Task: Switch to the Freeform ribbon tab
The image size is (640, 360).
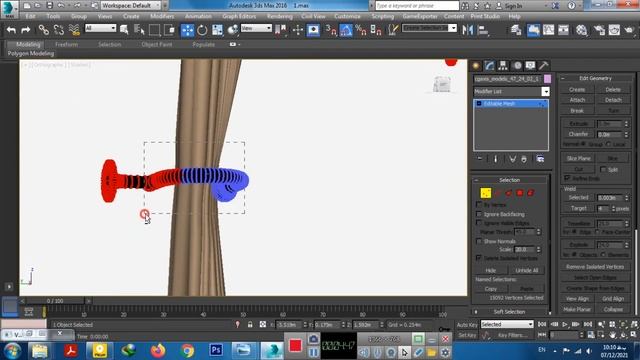Action: coord(67,44)
